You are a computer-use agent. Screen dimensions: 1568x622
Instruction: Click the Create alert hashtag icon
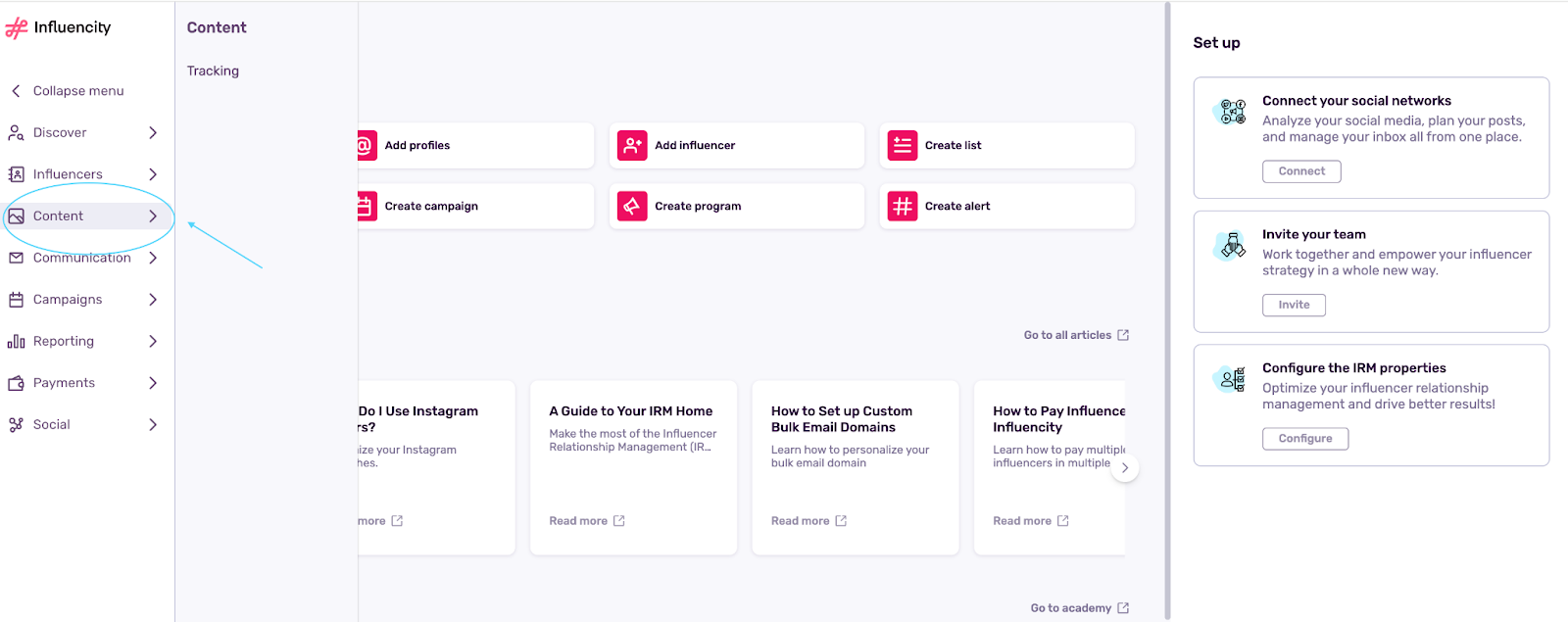902,206
